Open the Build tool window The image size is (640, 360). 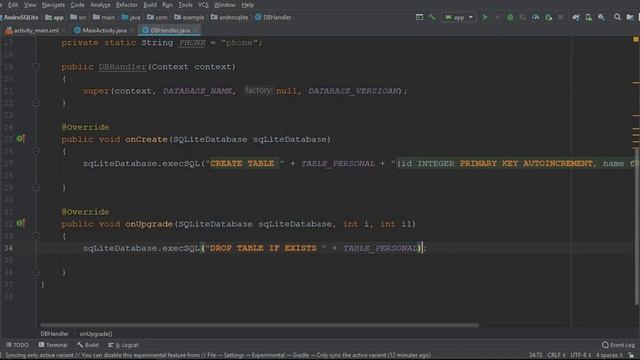87,345
